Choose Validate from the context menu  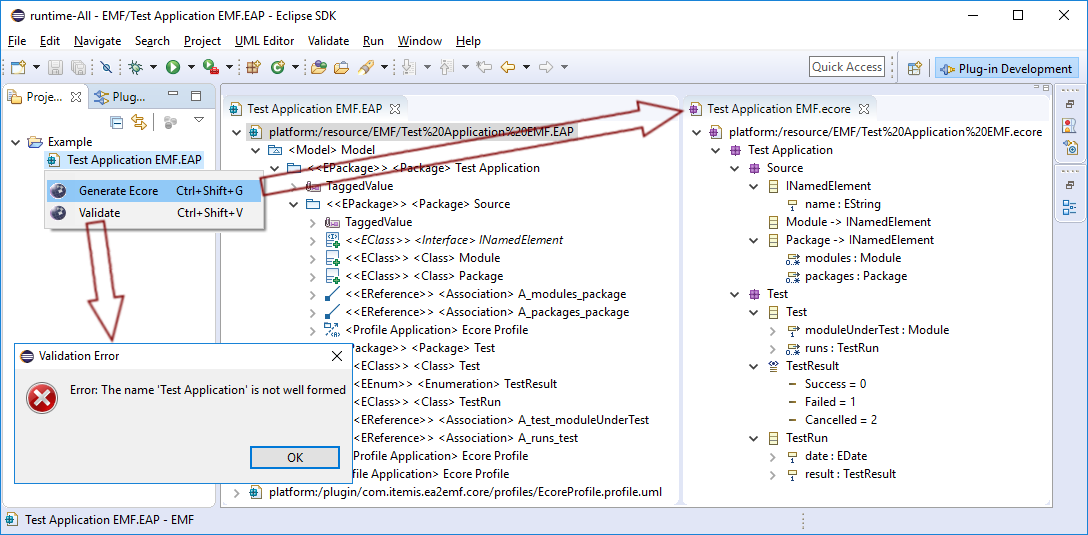tap(153, 213)
